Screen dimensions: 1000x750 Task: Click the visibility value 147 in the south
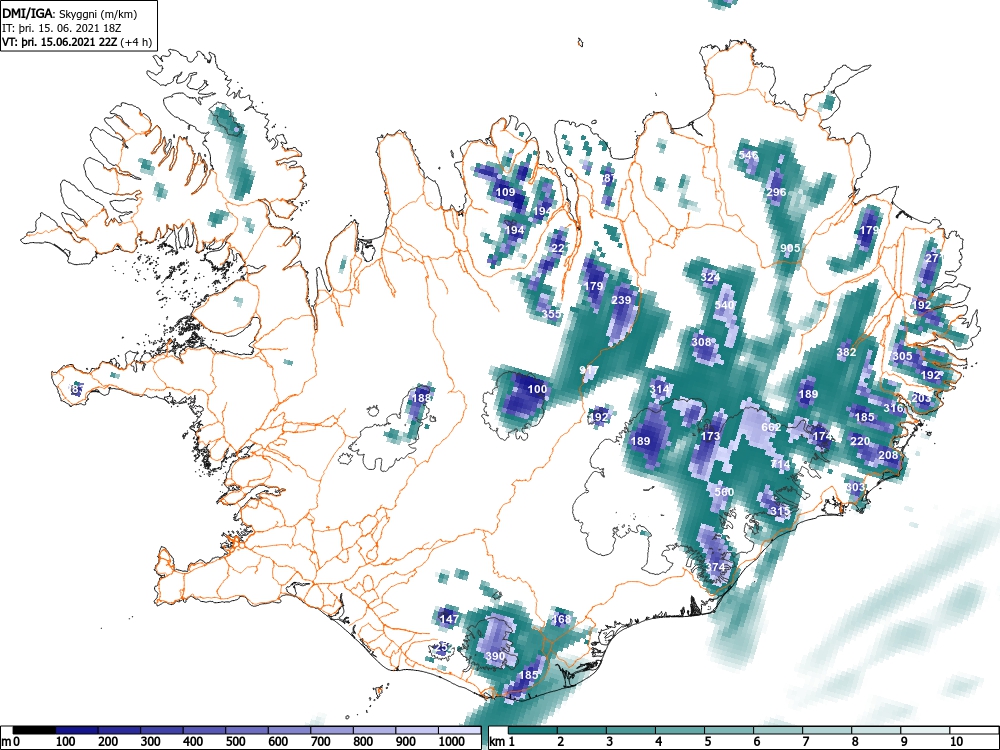(x=449, y=619)
